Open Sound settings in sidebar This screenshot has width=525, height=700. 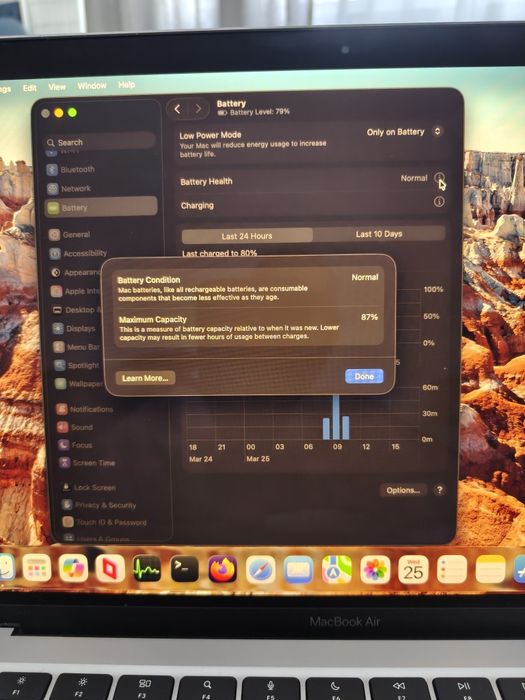[75, 427]
